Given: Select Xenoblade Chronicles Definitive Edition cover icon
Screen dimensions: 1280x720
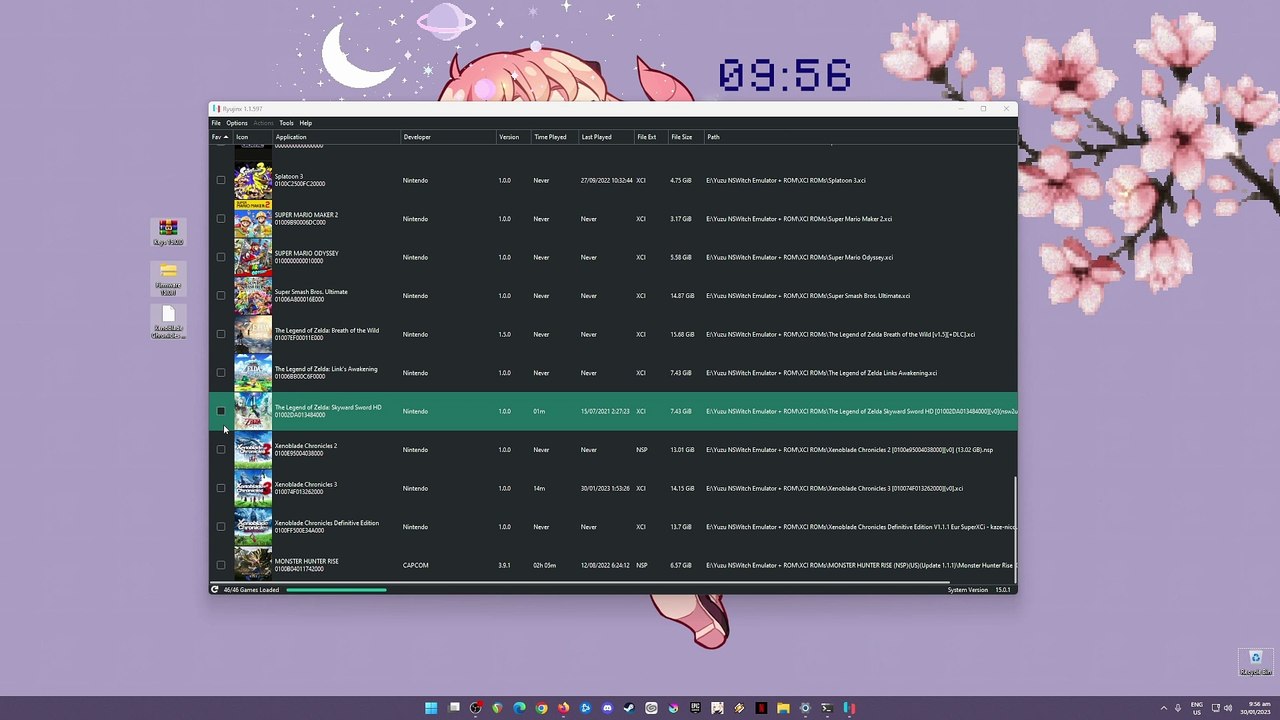Looking at the screenshot, I should 253,527.
